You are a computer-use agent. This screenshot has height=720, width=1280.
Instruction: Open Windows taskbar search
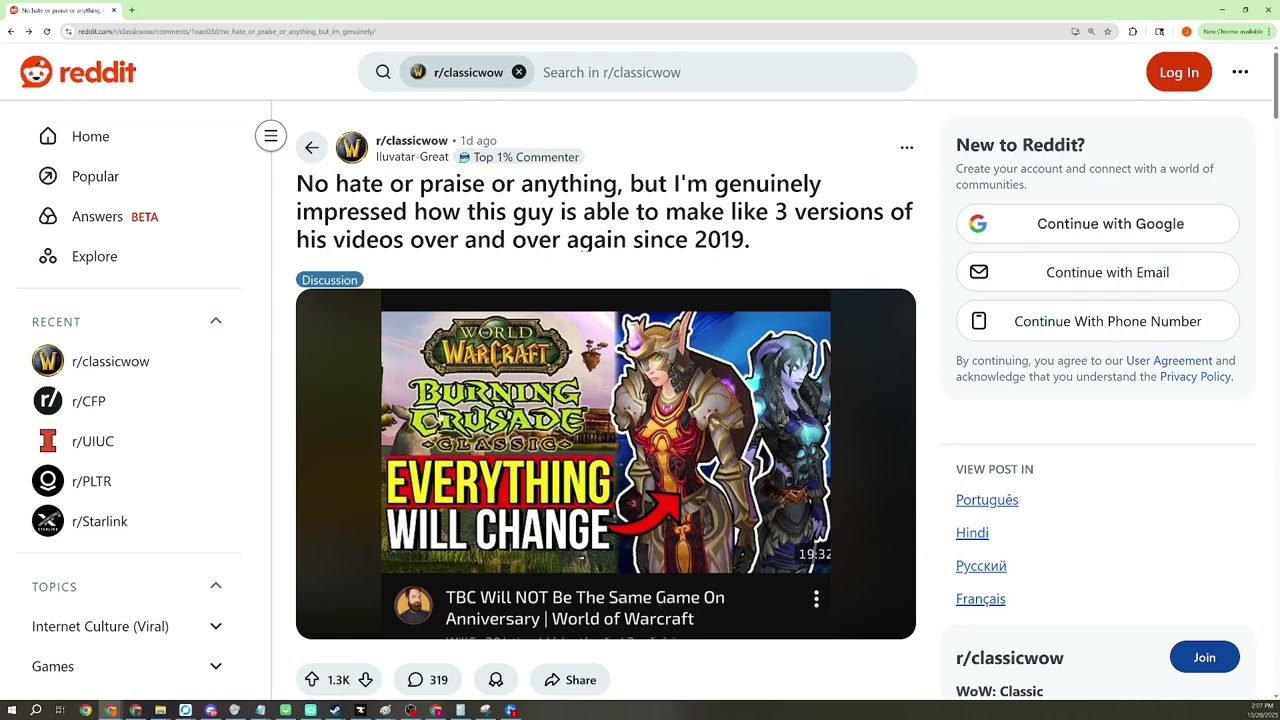click(36, 710)
